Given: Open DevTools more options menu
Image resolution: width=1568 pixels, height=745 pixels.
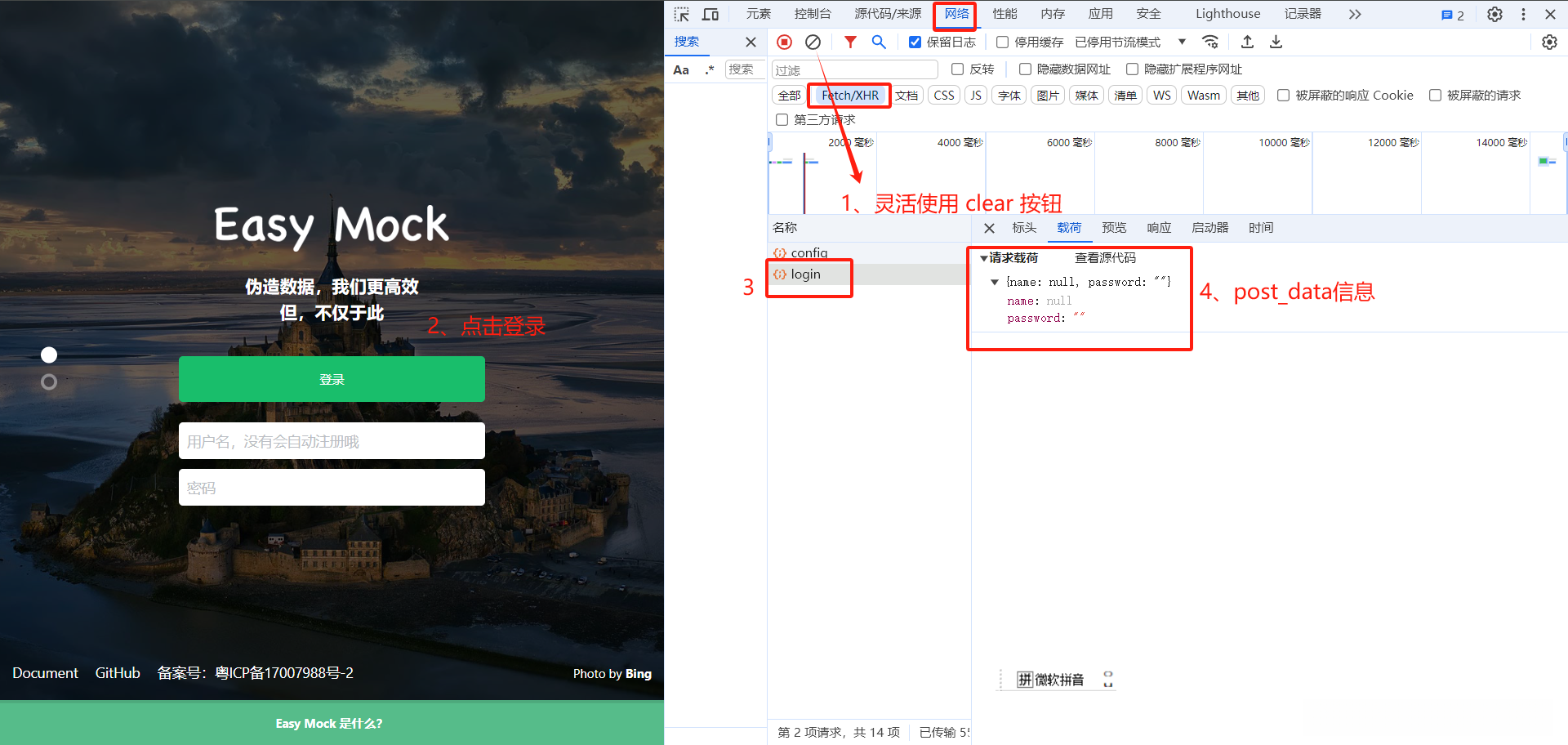Looking at the screenshot, I should pos(1523,14).
